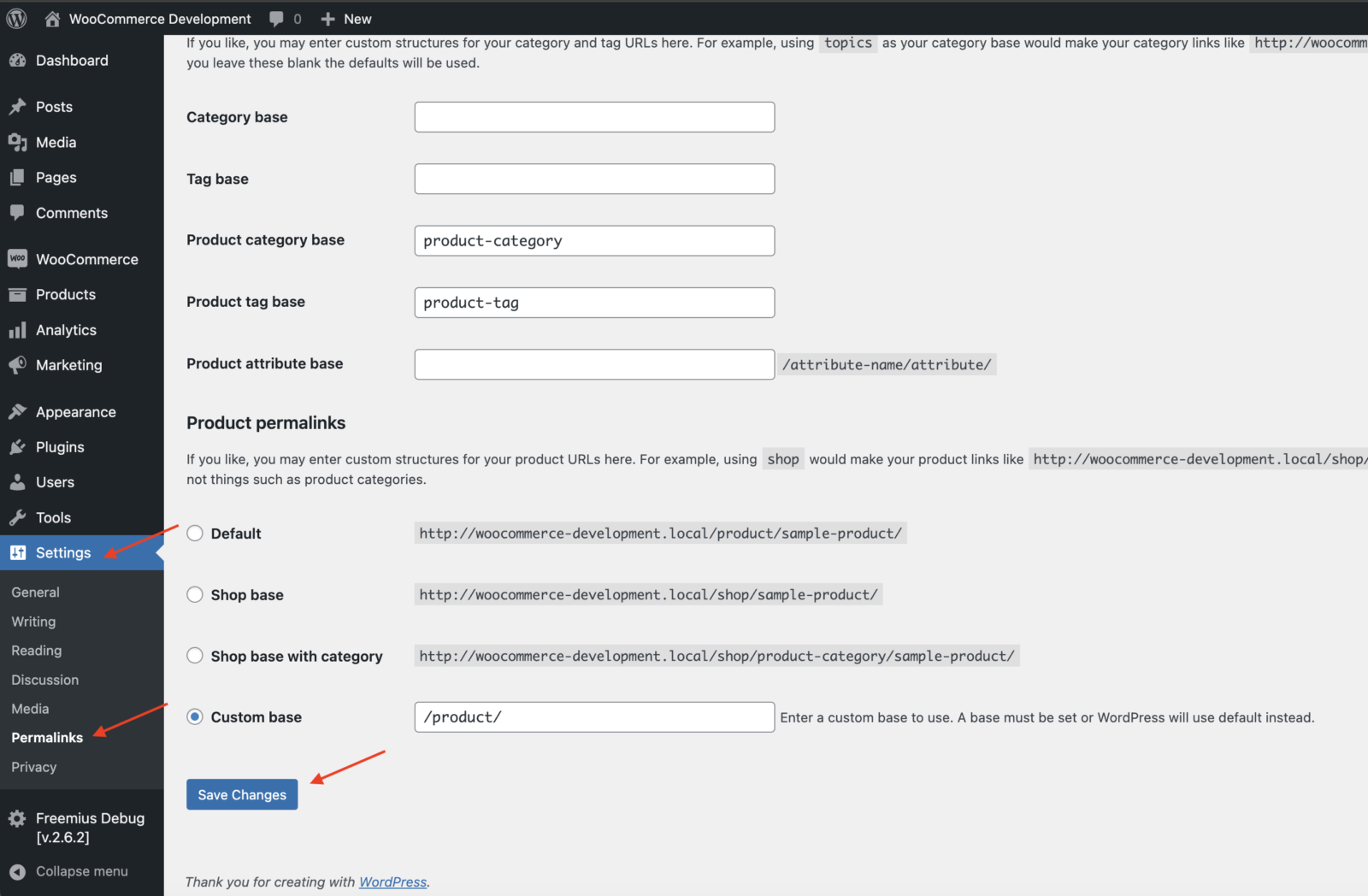The width and height of the screenshot is (1368, 896).
Task: Open the Permalinks settings submenu item
Action: tap(47, 738)
